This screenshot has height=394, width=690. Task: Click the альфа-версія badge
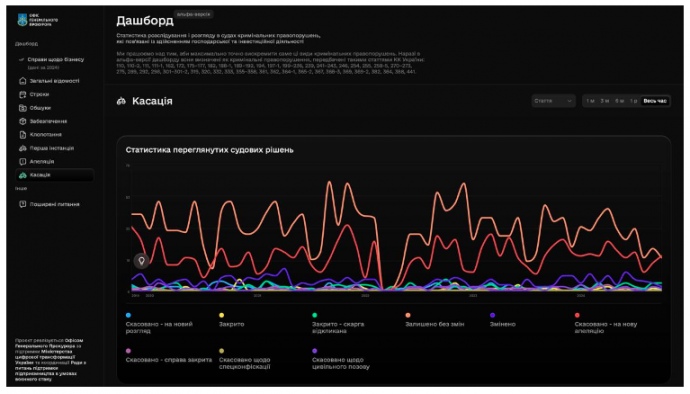point(194,15)
